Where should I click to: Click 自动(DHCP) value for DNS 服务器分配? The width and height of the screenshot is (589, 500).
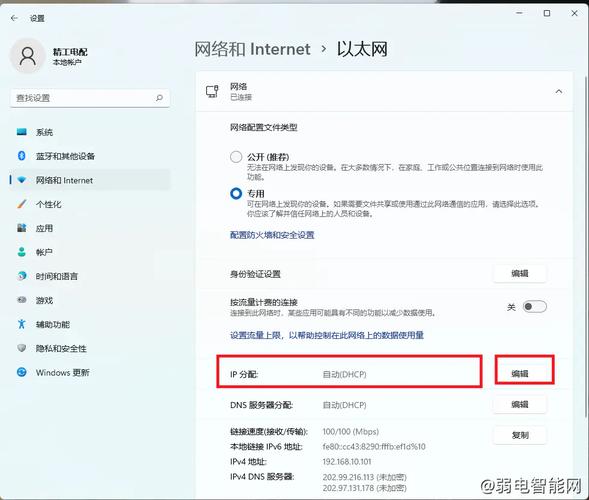point(344,405)
